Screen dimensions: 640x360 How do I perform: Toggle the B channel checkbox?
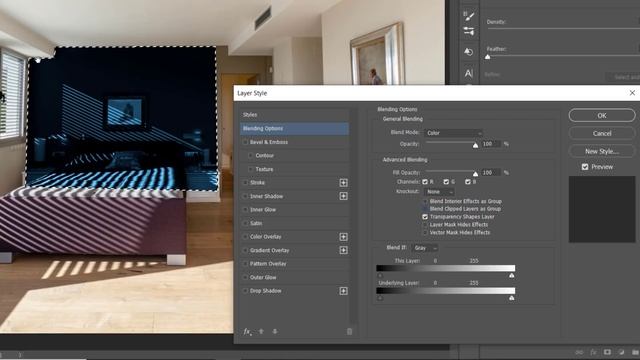[468, 182]
